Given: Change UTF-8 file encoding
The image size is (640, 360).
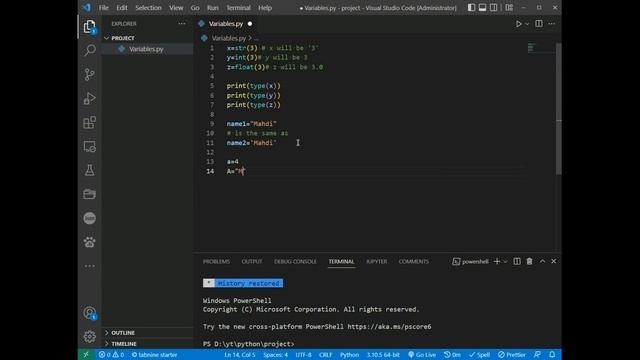Looking at the screenshot, I should tap(303, 355).
